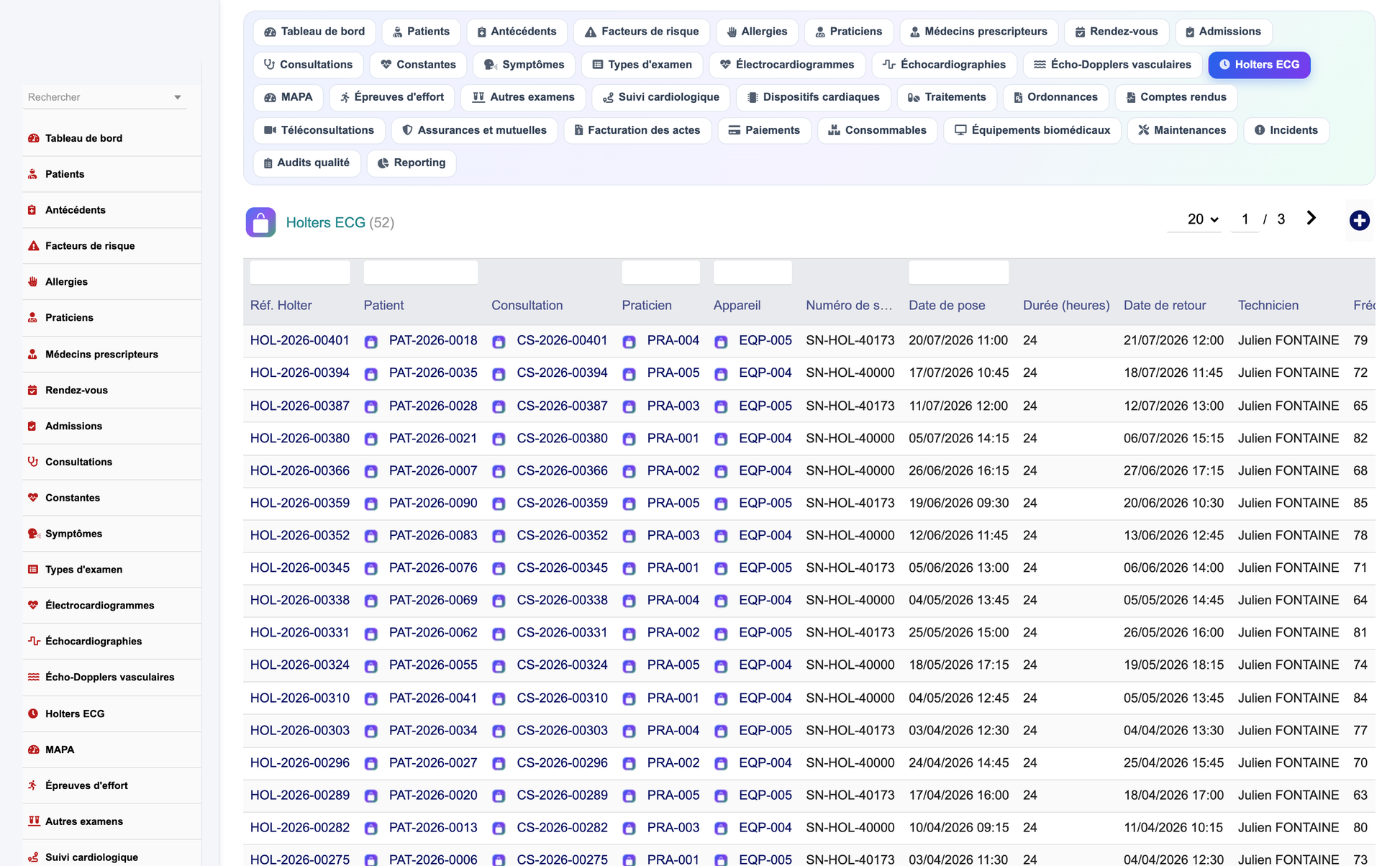This screenshot has width=1400, height=866.
Task: Click the Consultations stethoscope icon in sidebar
Action: (33, 462)
